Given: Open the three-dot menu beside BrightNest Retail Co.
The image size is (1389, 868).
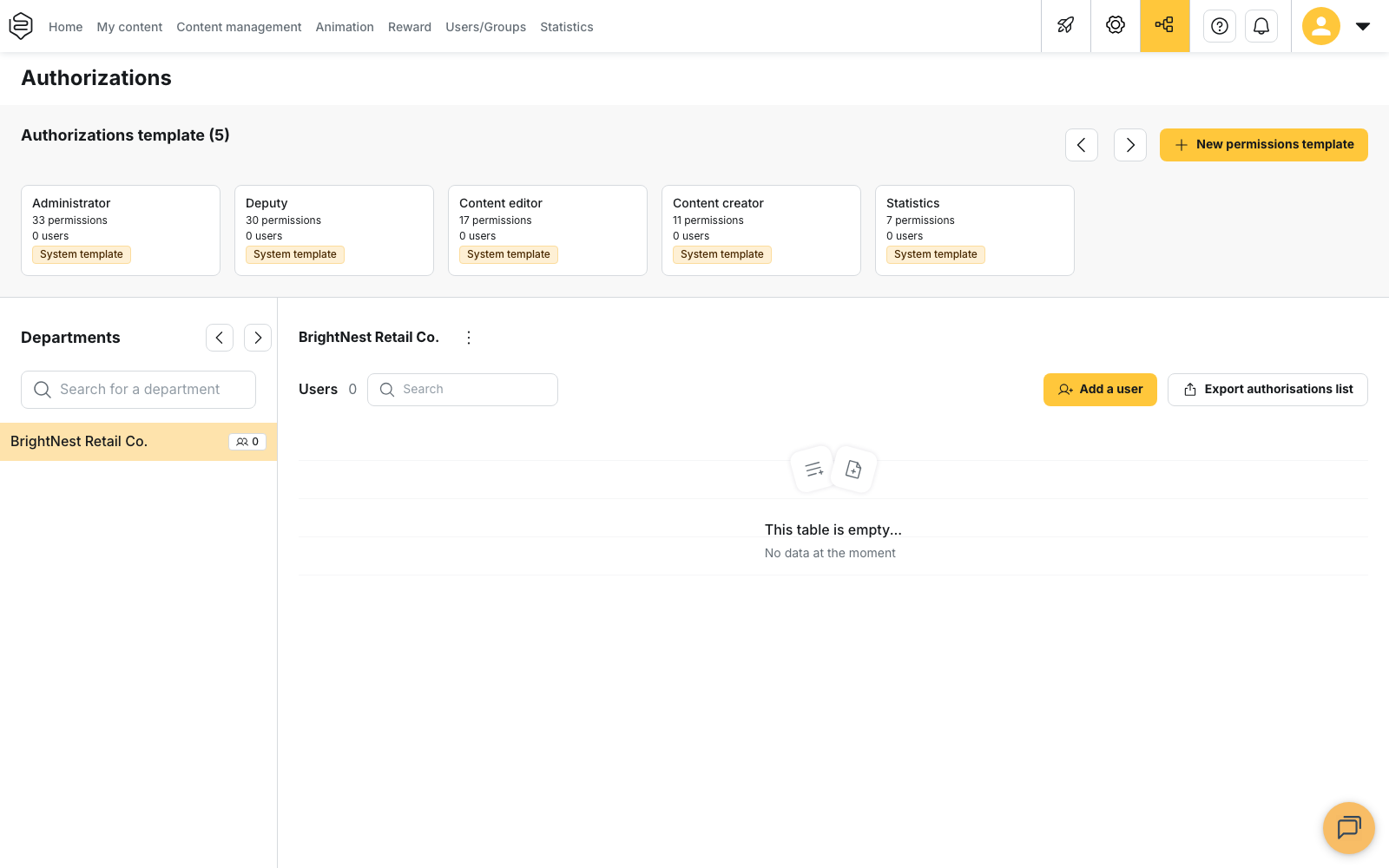Looking at the screenshot, I should 469,338.
